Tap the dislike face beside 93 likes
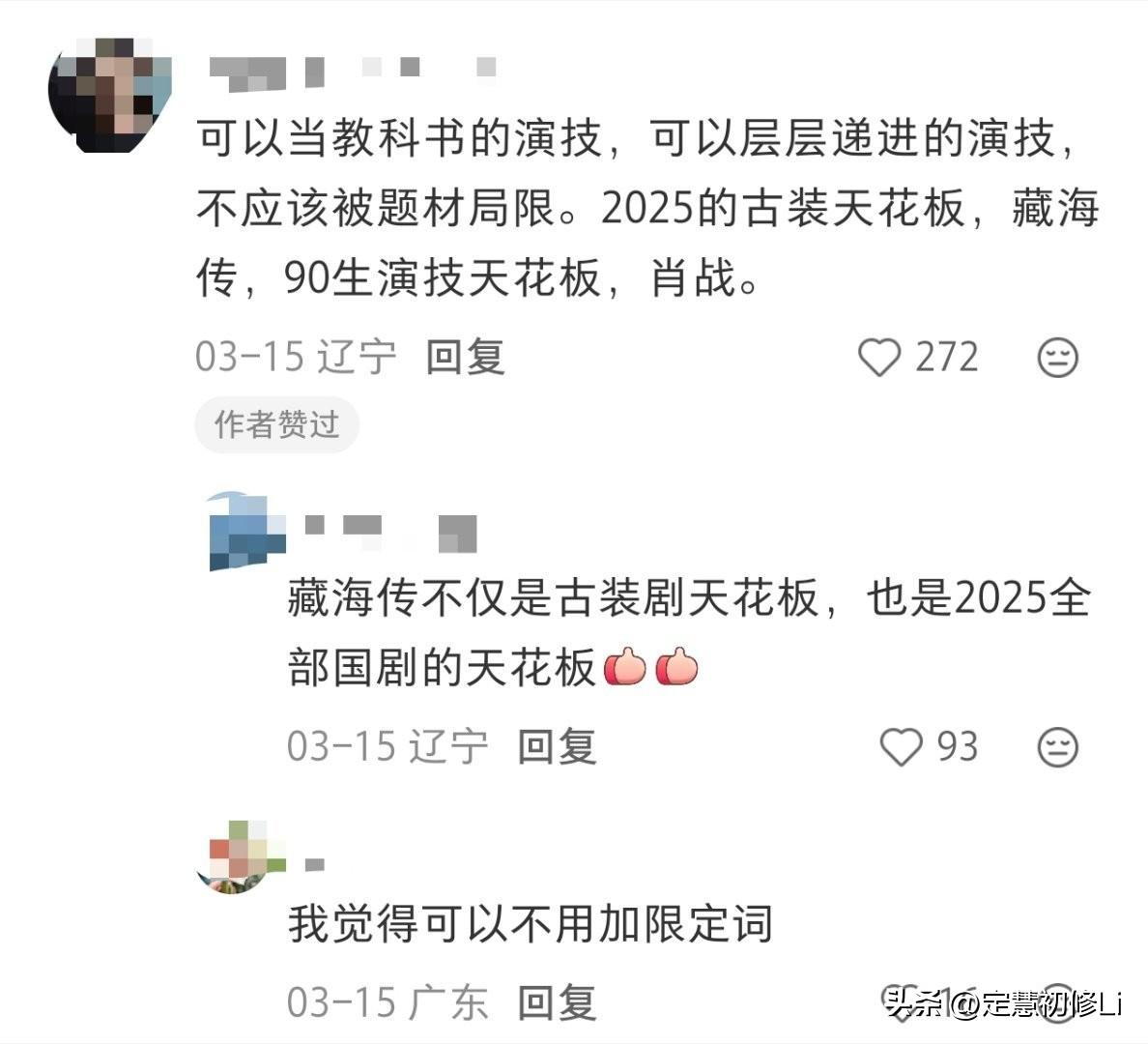The height and width of the screenshot is (1044, 1148). [x=1058, y=747]
